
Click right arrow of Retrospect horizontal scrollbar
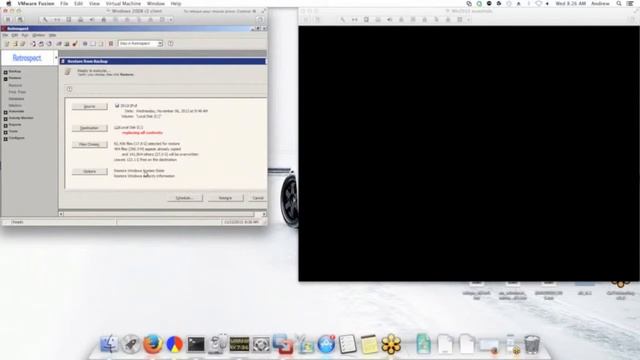264,214
